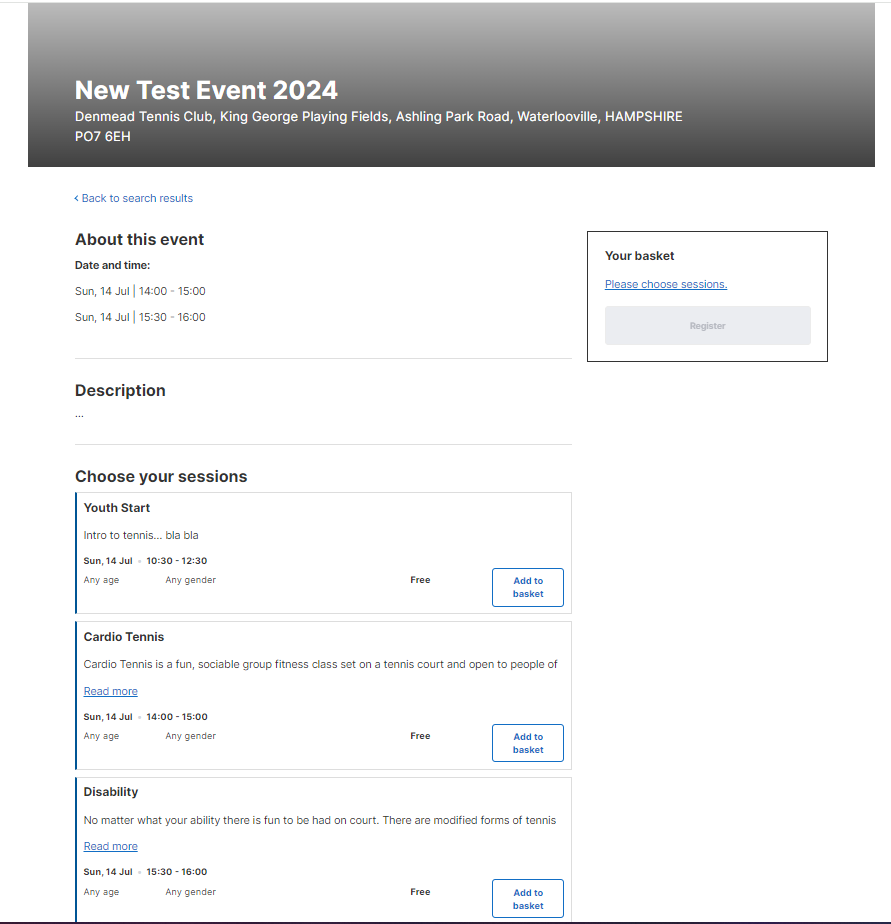Click the back chevron before search results
The image size is (891, 924).
point(76,199)
